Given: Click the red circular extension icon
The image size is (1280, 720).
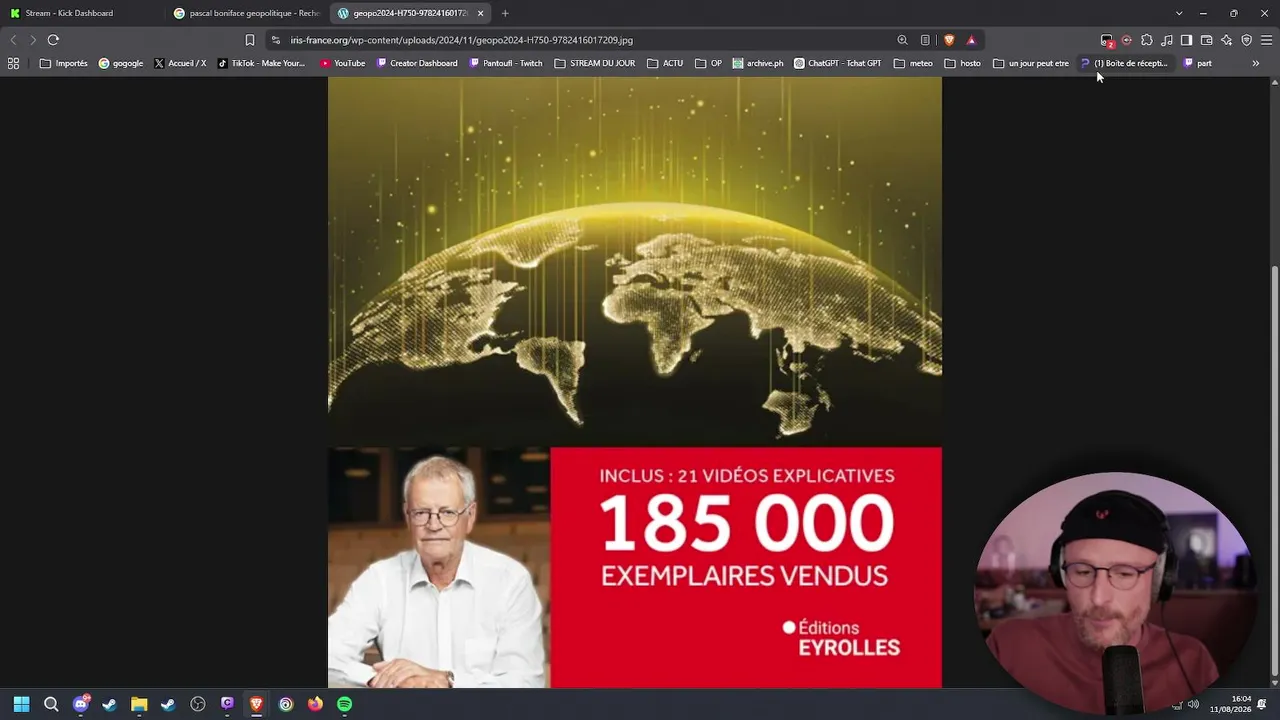Looking at the screenshot, I should pos(1127,40).
